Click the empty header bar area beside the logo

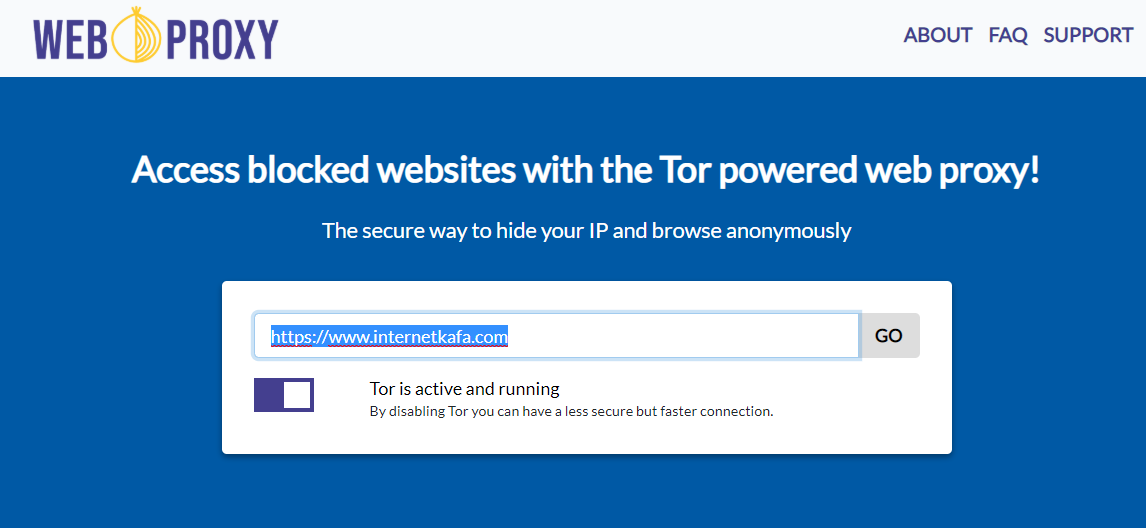coord(585,37)
